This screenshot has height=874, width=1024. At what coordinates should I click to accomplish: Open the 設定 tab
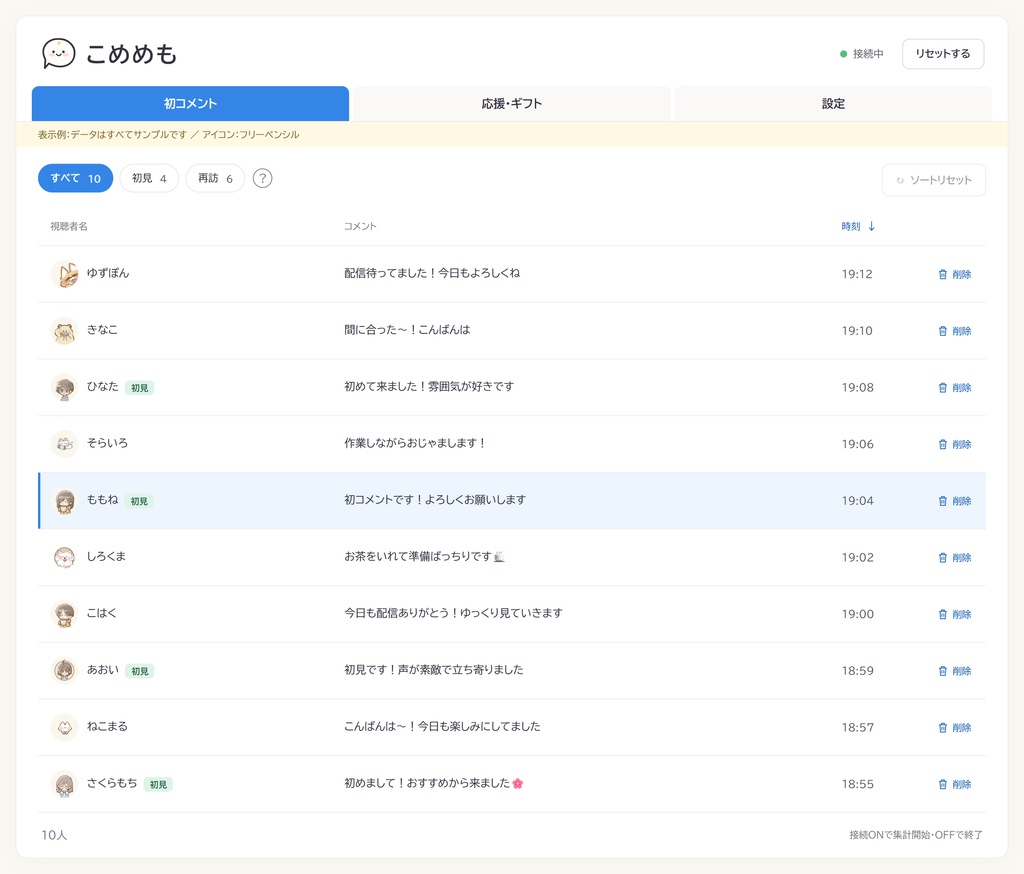(x=833, y=103)
